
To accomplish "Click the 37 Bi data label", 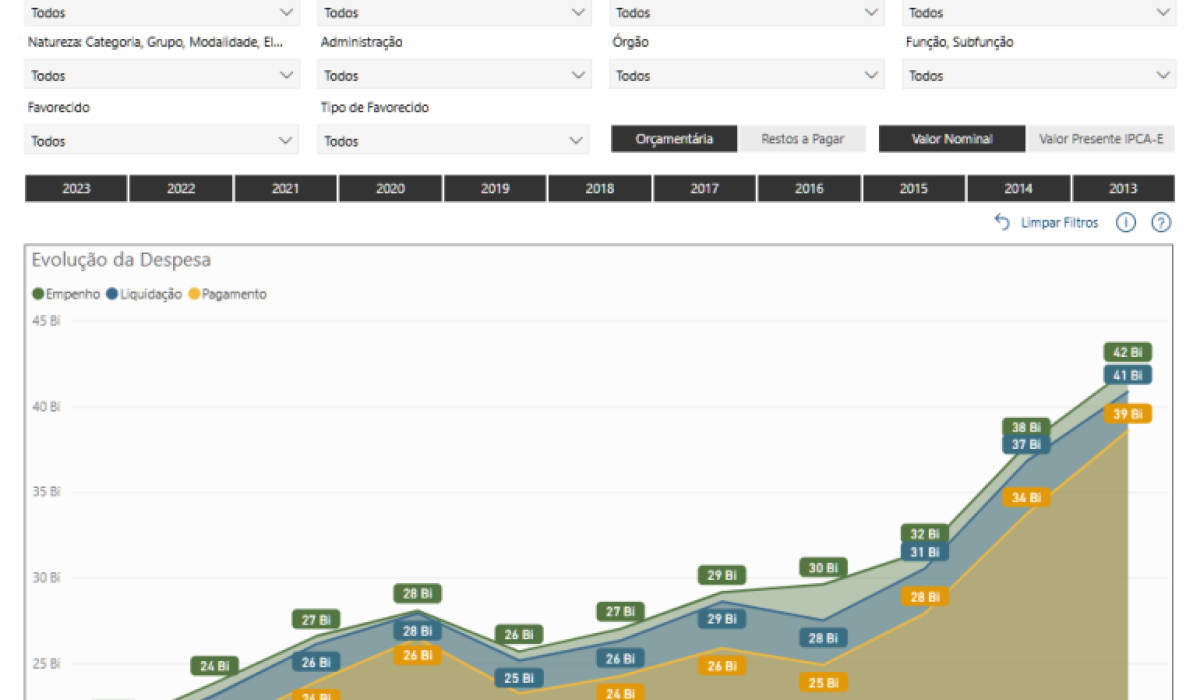I will point(1026,444).
